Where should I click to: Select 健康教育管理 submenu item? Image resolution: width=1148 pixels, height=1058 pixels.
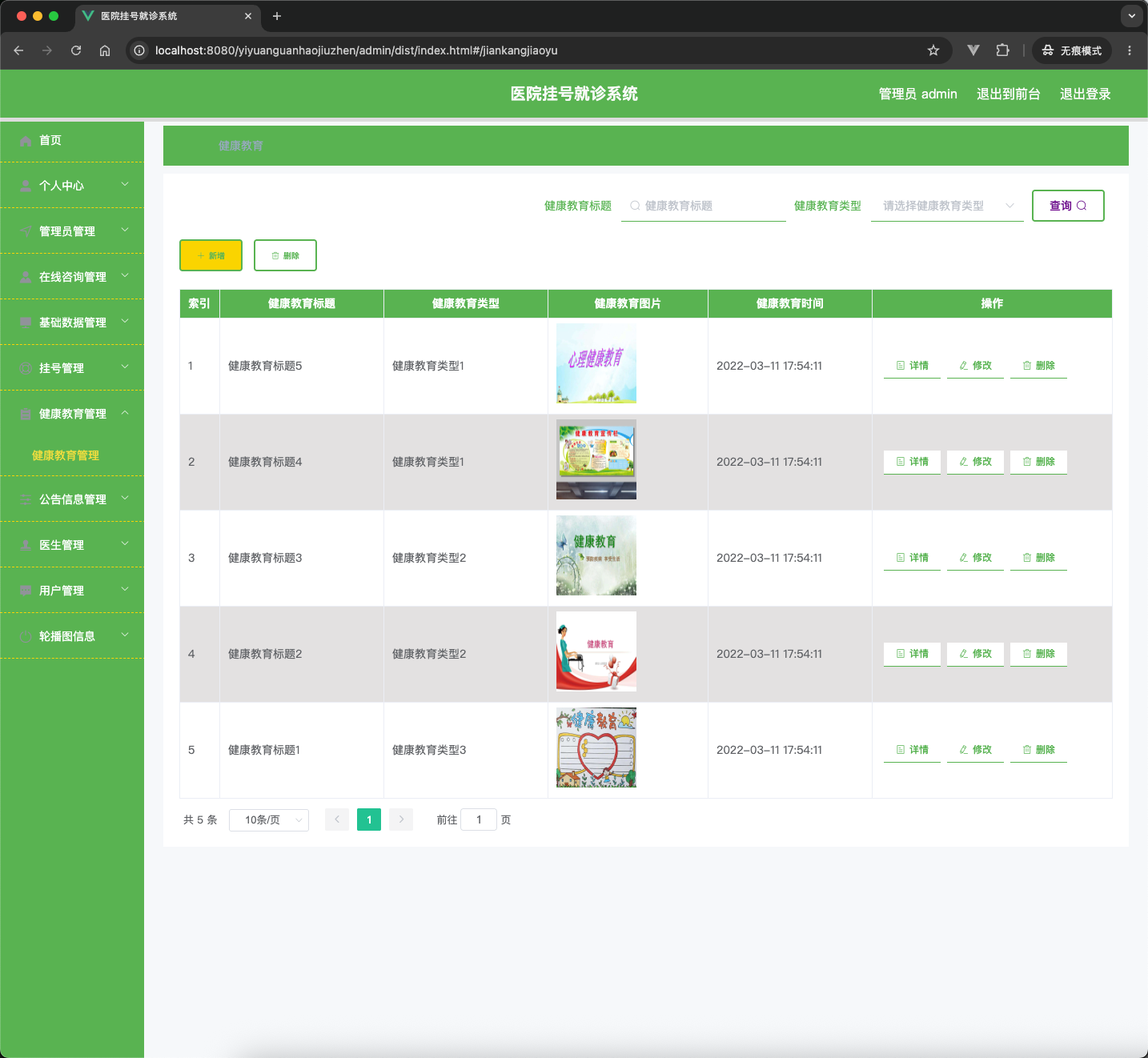click(66, 455)
